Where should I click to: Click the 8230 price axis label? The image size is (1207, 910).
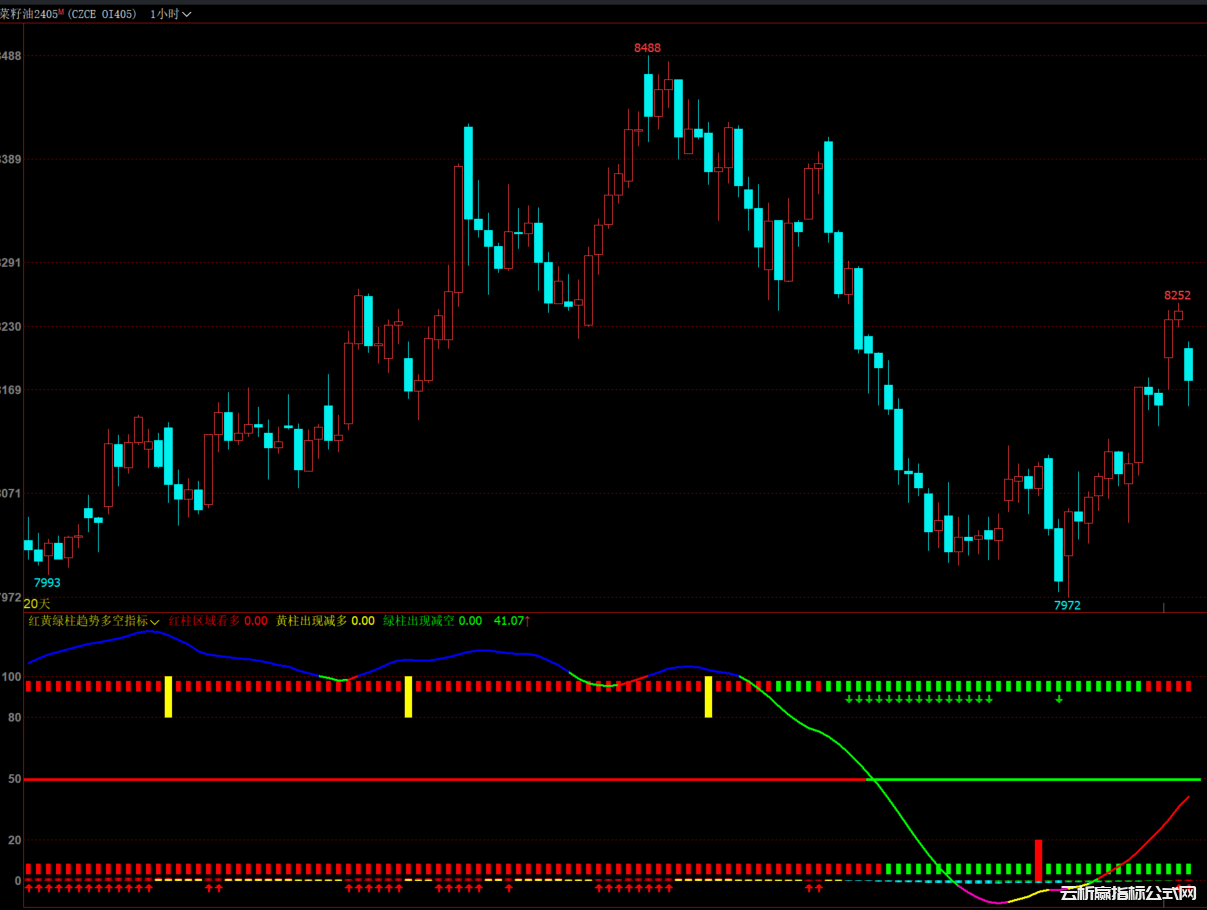[x=11, y=327]
